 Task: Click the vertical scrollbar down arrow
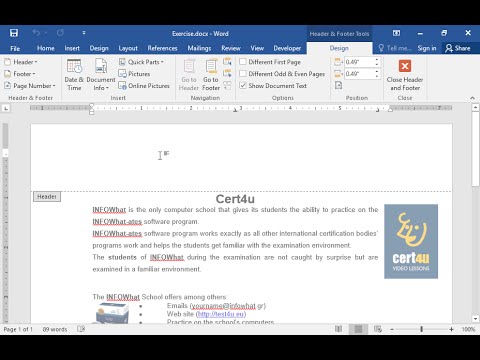pos(475,319)
